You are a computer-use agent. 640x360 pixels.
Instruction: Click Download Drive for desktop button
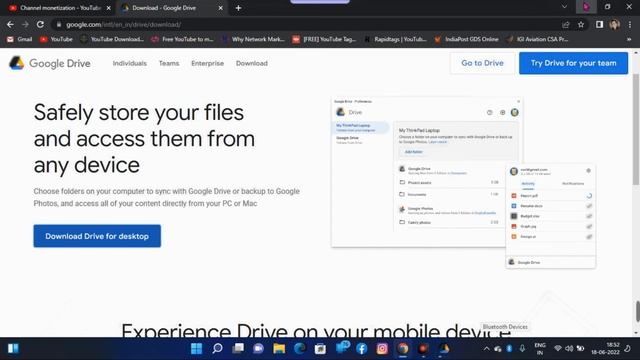(x=97, y=236)
